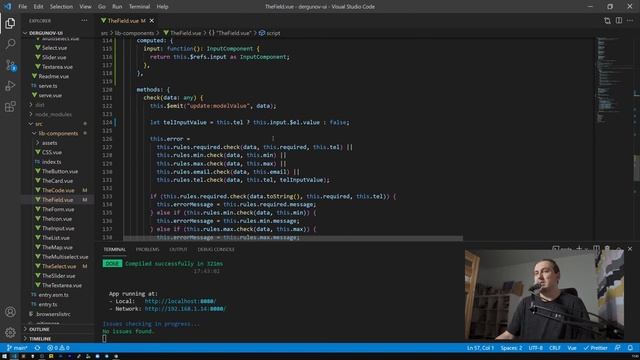Open TheInput.vue in the explorer

point(58,228)
